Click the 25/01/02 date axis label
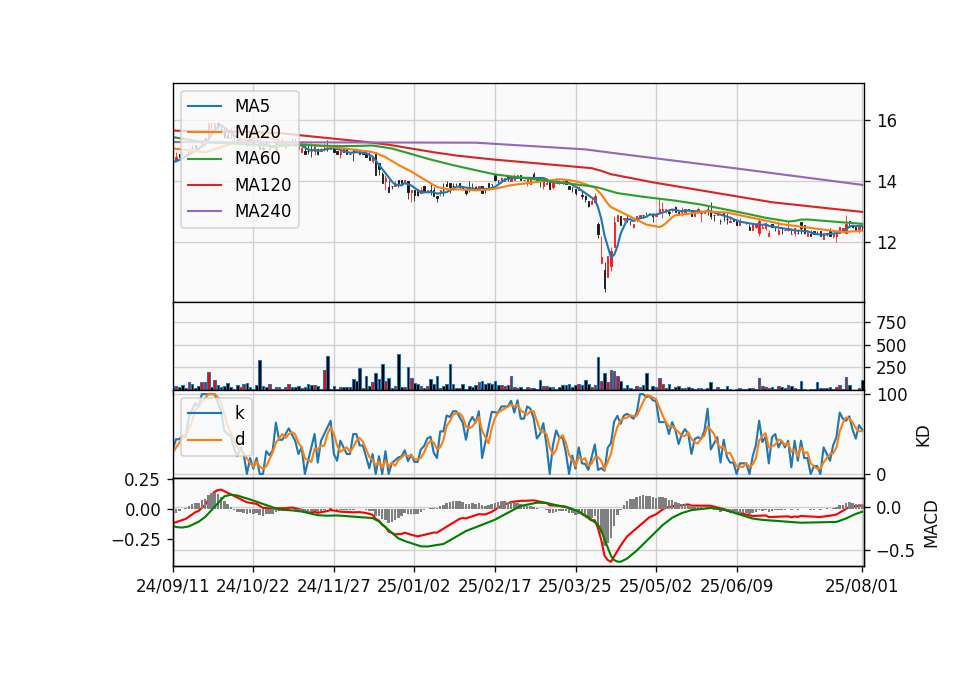The width and height of the screenshot is (960, 690). pos(414,586)
